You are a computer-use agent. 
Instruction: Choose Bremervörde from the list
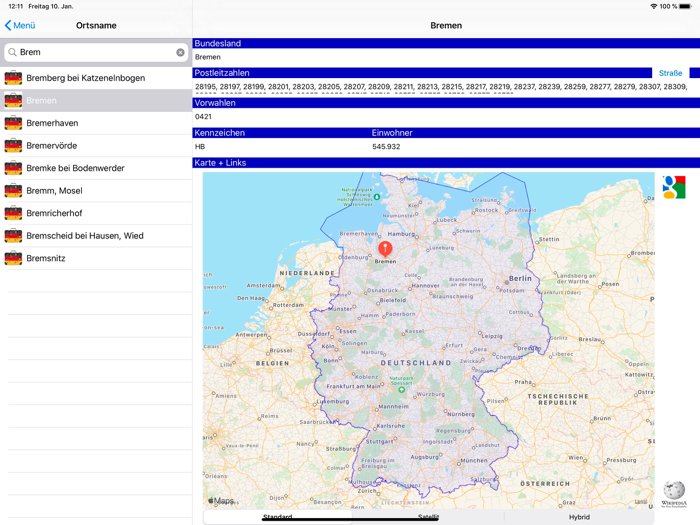96,146
